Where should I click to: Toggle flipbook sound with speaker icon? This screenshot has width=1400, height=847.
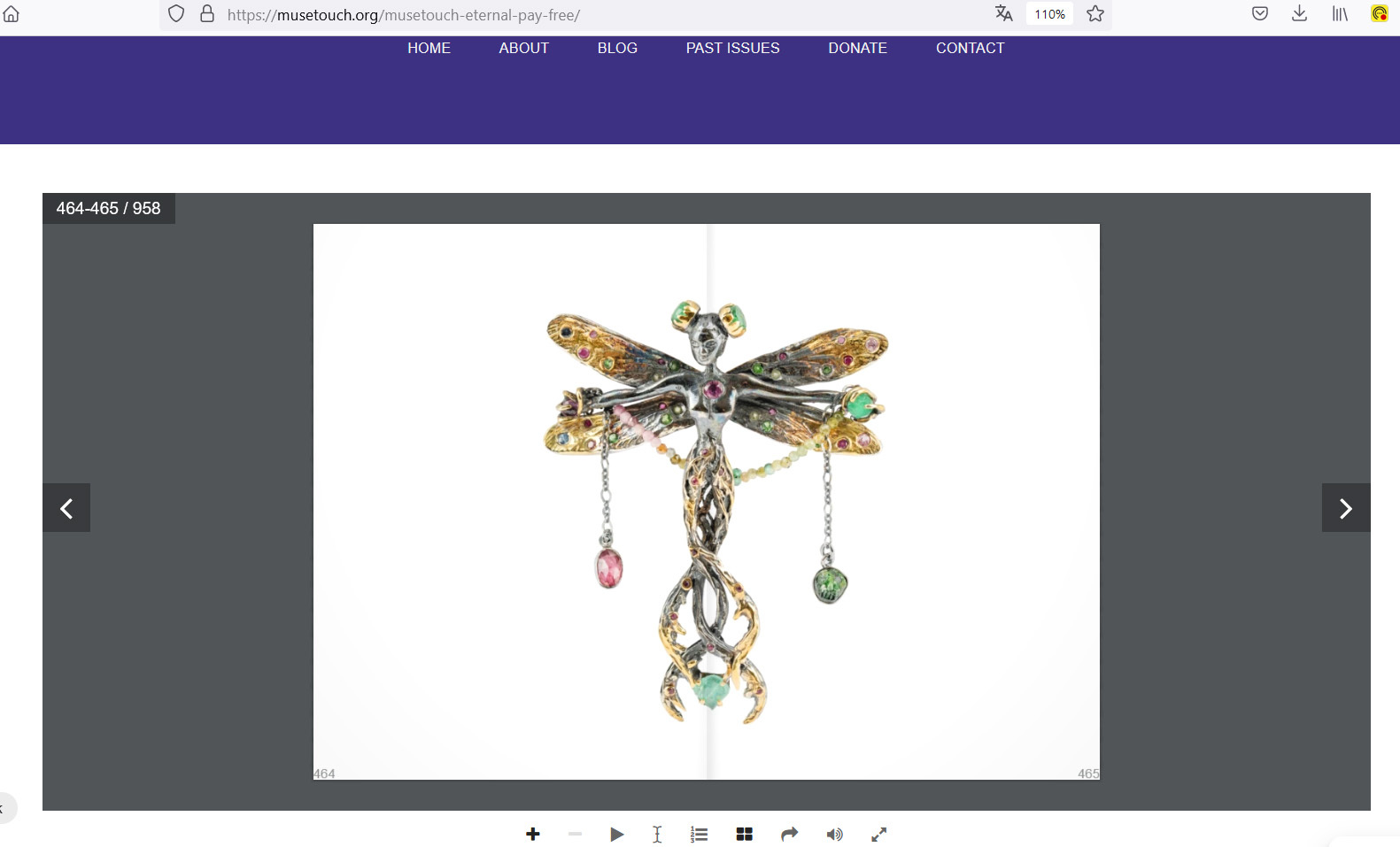(x=834, y=834)
